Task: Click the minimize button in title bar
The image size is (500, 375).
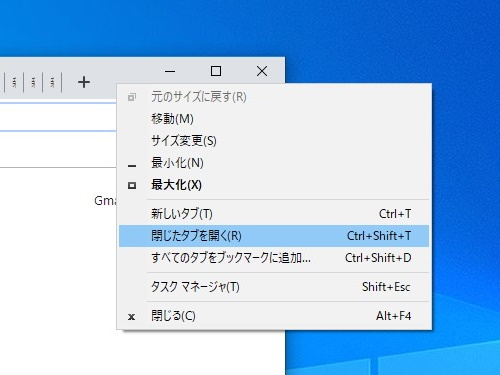Action: click(x=170, y=71)
